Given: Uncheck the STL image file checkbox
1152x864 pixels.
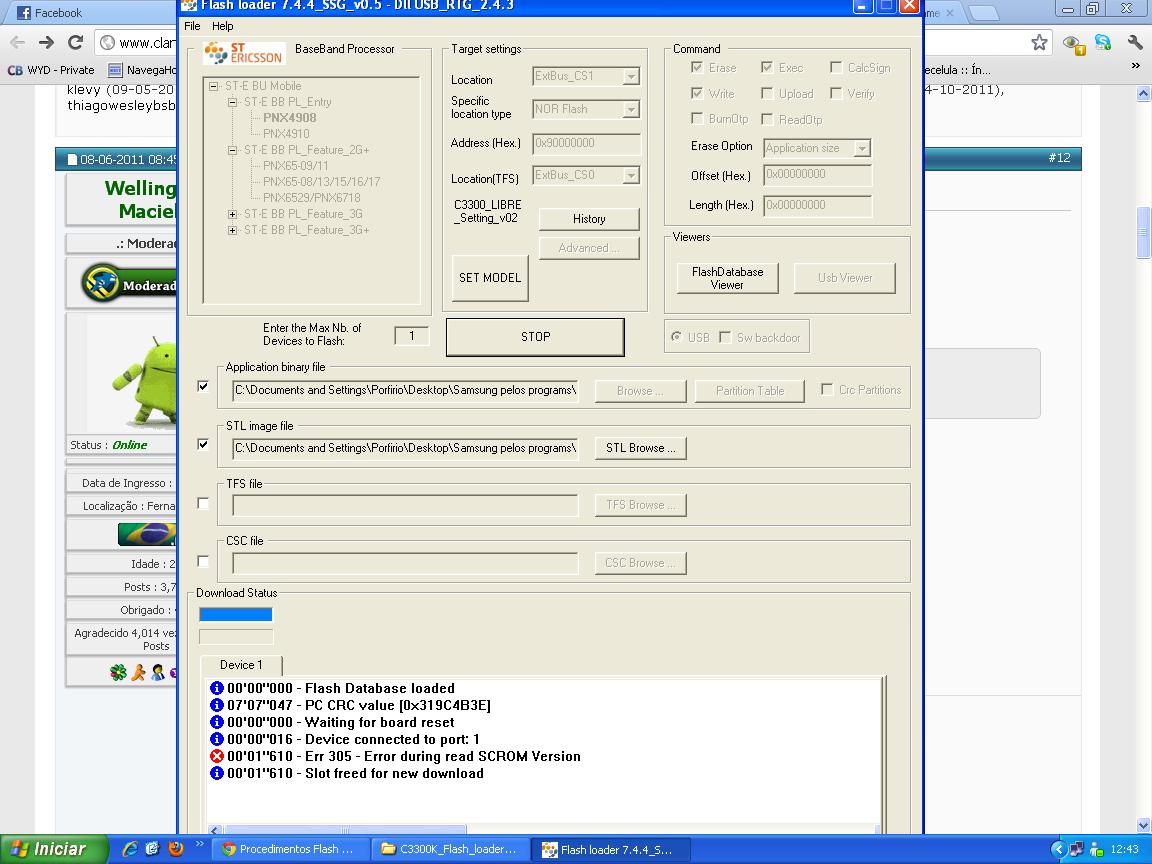Looking at the screenshot, I should pos(203,444).
